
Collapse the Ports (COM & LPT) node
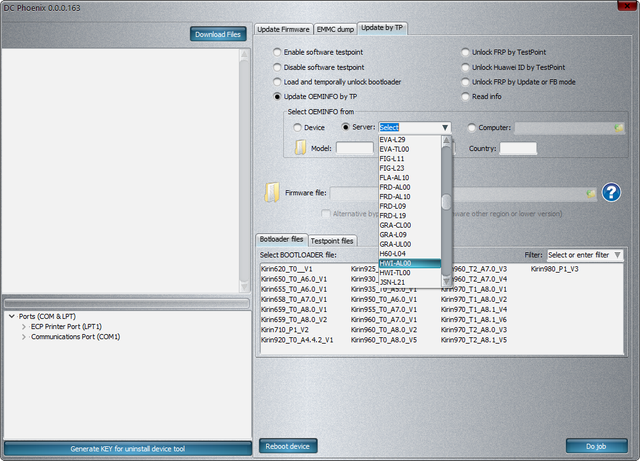point(12,316)
